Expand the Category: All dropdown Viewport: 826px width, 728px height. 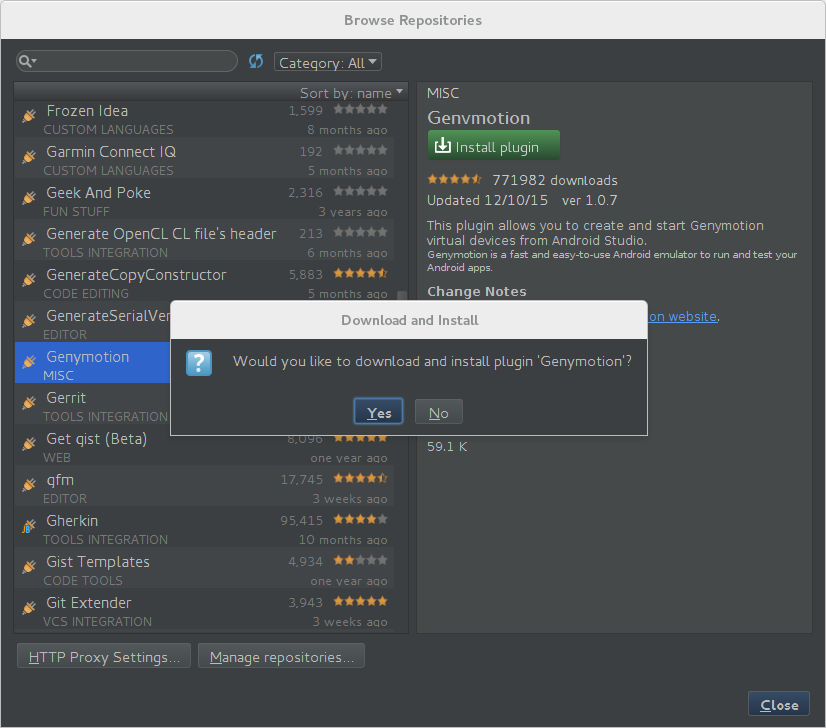click(328, 62)
